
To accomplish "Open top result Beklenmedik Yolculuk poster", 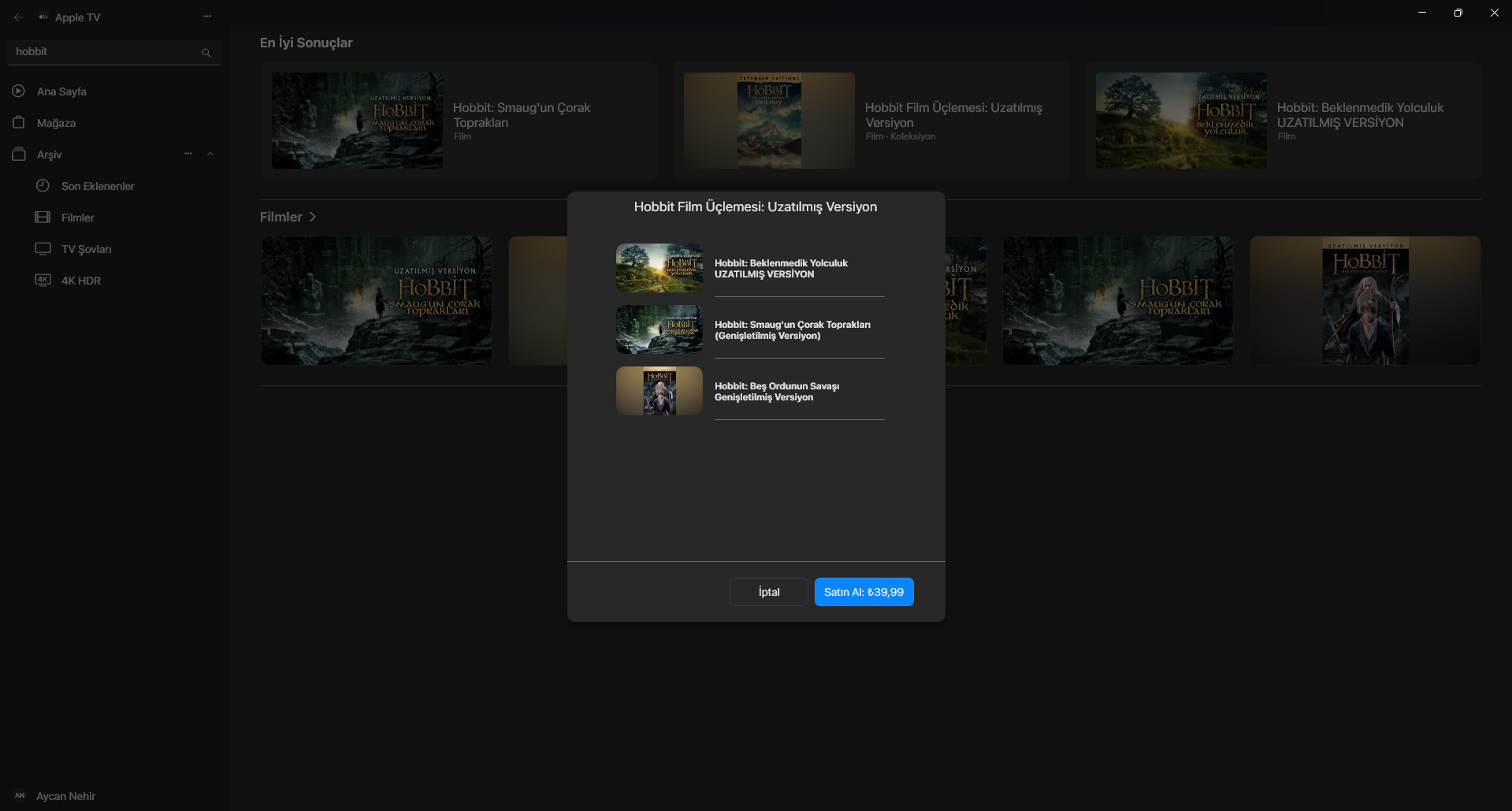I will pyautogui.click(x=1181, y=121).
